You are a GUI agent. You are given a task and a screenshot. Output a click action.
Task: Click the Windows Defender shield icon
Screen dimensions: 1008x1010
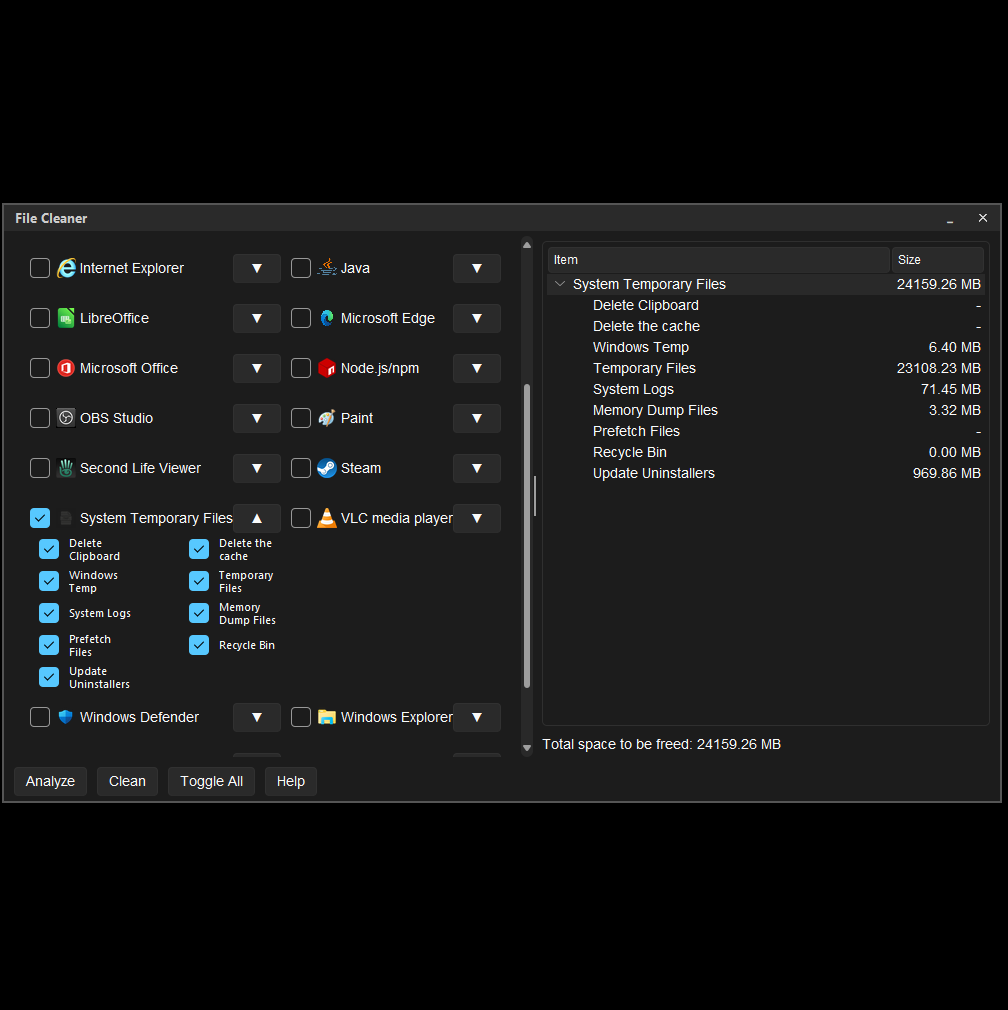click(x=66, y=717)
